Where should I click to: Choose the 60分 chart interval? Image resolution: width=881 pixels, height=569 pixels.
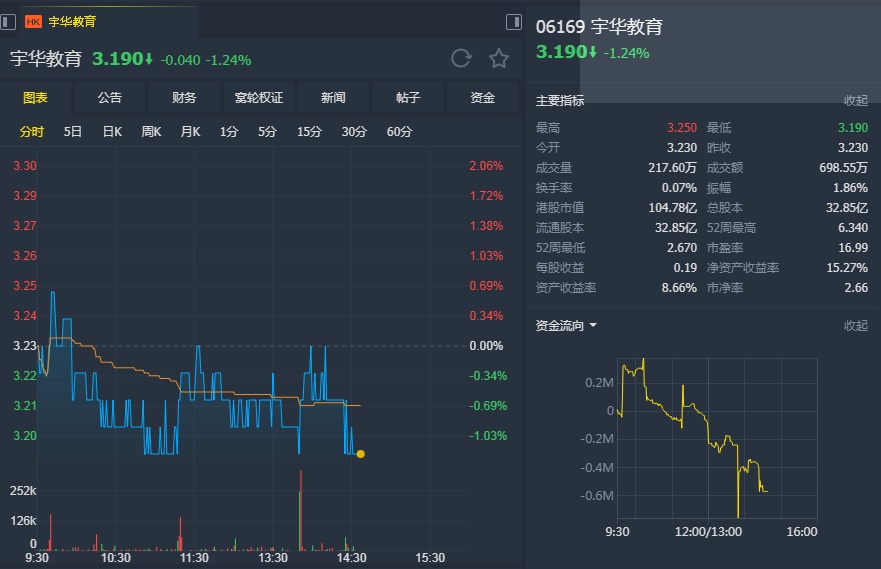(x=399, y=131)
